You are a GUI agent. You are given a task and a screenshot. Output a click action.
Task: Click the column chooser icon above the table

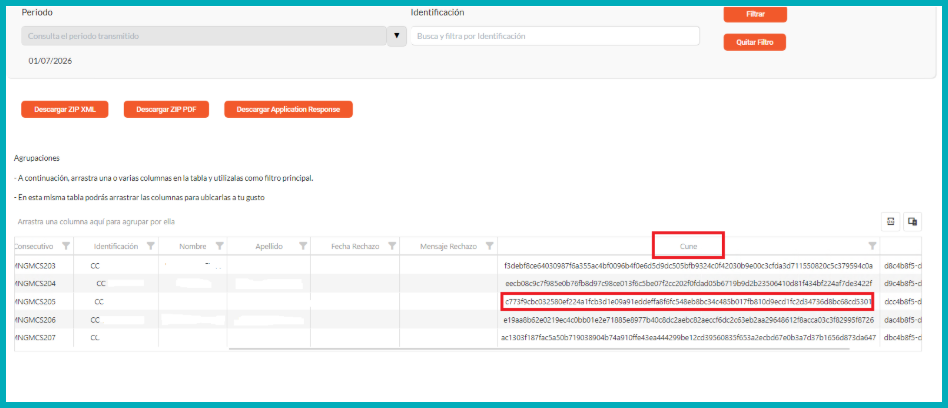tap(912, 222)
